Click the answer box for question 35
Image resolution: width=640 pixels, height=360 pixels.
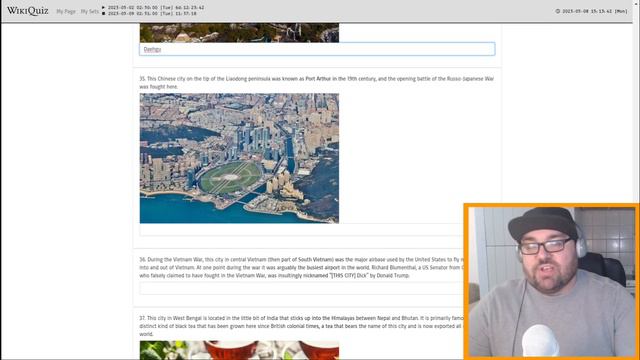pyautogui.click(x=302, y=230)
